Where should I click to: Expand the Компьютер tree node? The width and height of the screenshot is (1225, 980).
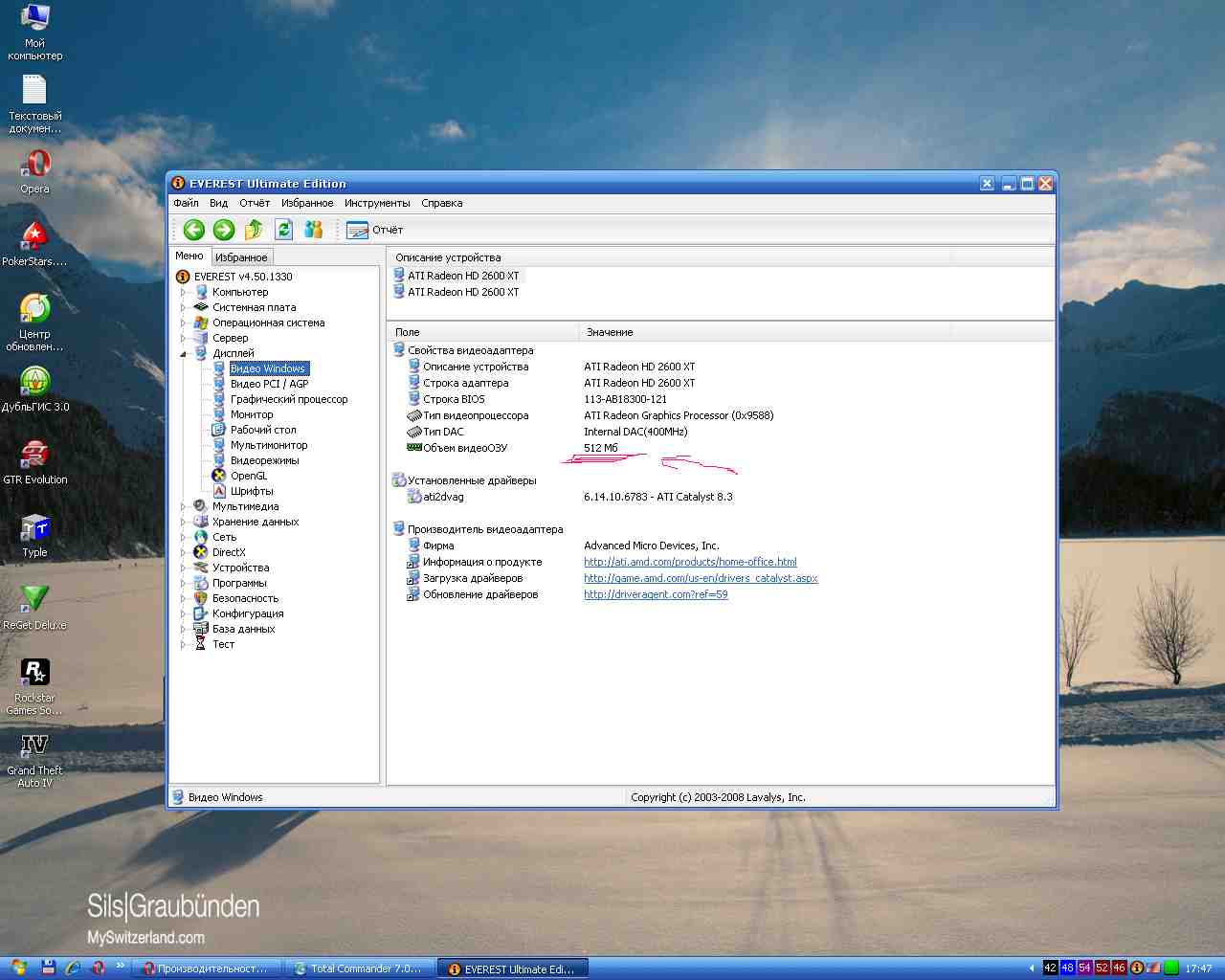tap(183, 292)
